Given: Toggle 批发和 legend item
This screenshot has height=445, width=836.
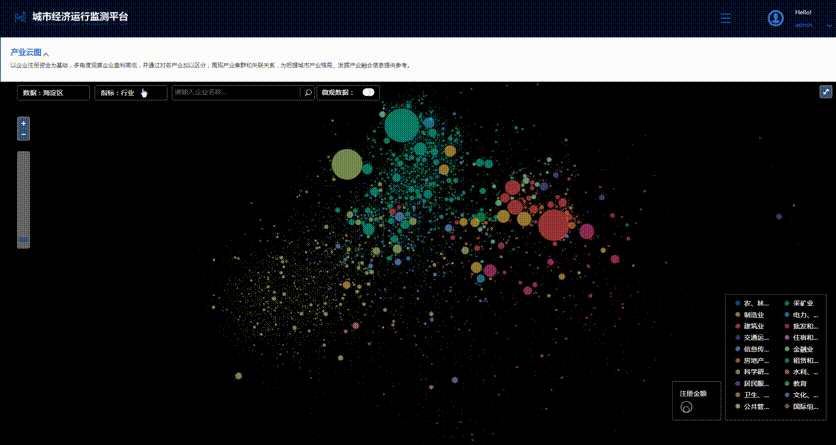Looking at the screenshot, I should (x=801, y=326).
